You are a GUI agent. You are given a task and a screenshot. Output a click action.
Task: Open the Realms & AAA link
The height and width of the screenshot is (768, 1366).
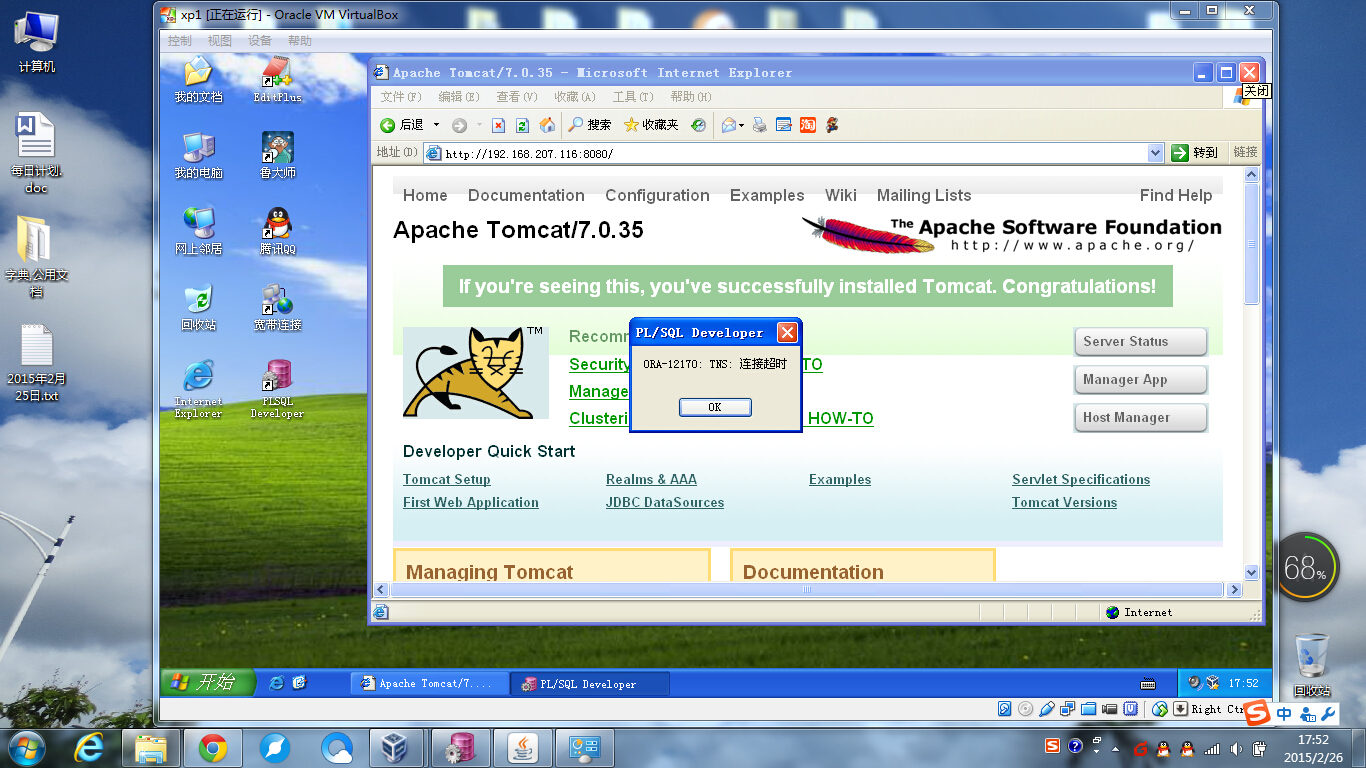[x=651, y=480]
